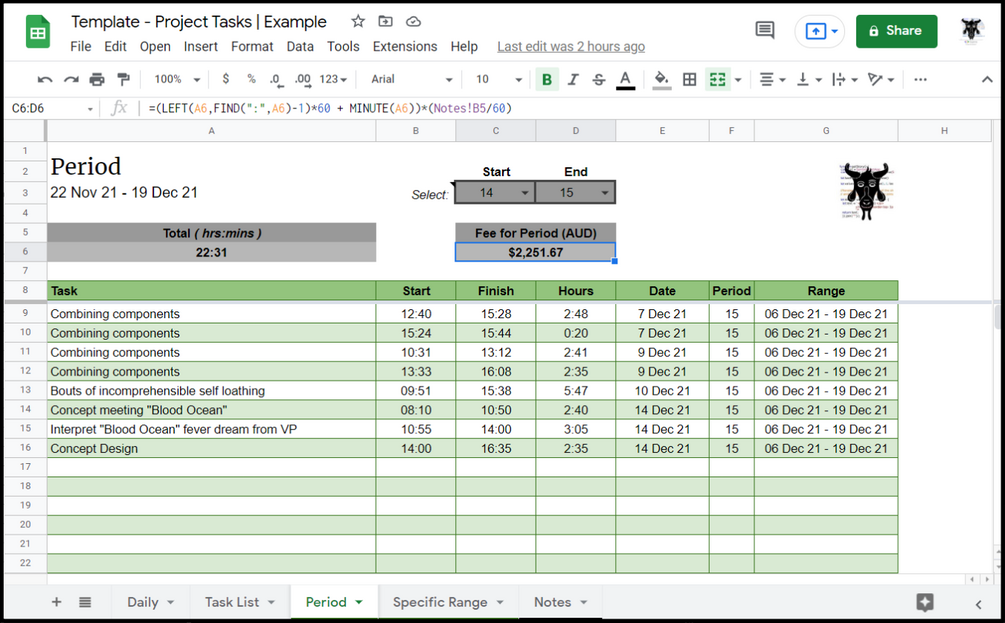Open the Last edit was 2 hours ago link
The width and height of the screenshot is (1005, 623).
pos(571,47)
